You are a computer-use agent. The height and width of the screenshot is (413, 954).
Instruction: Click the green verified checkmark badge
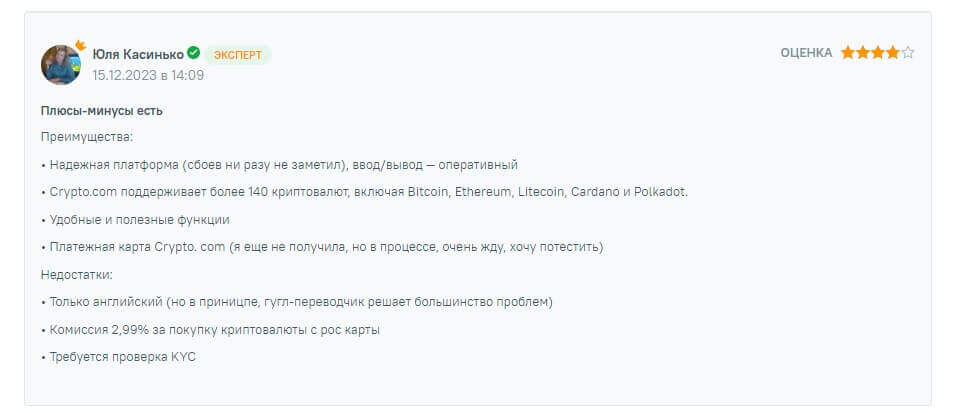[x=193, y=53]
